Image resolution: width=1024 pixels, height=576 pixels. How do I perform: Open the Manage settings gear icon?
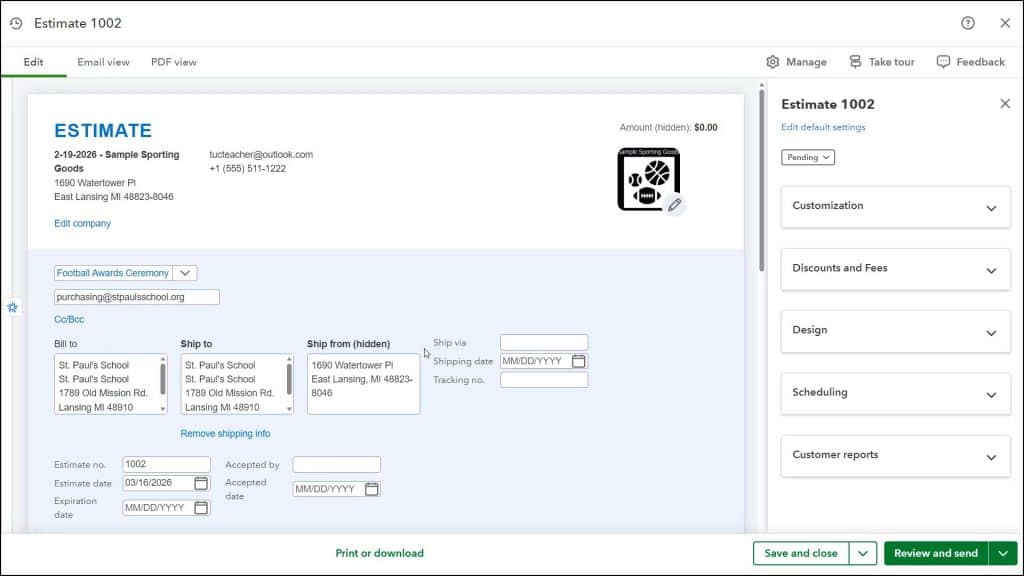coord(772,61)
